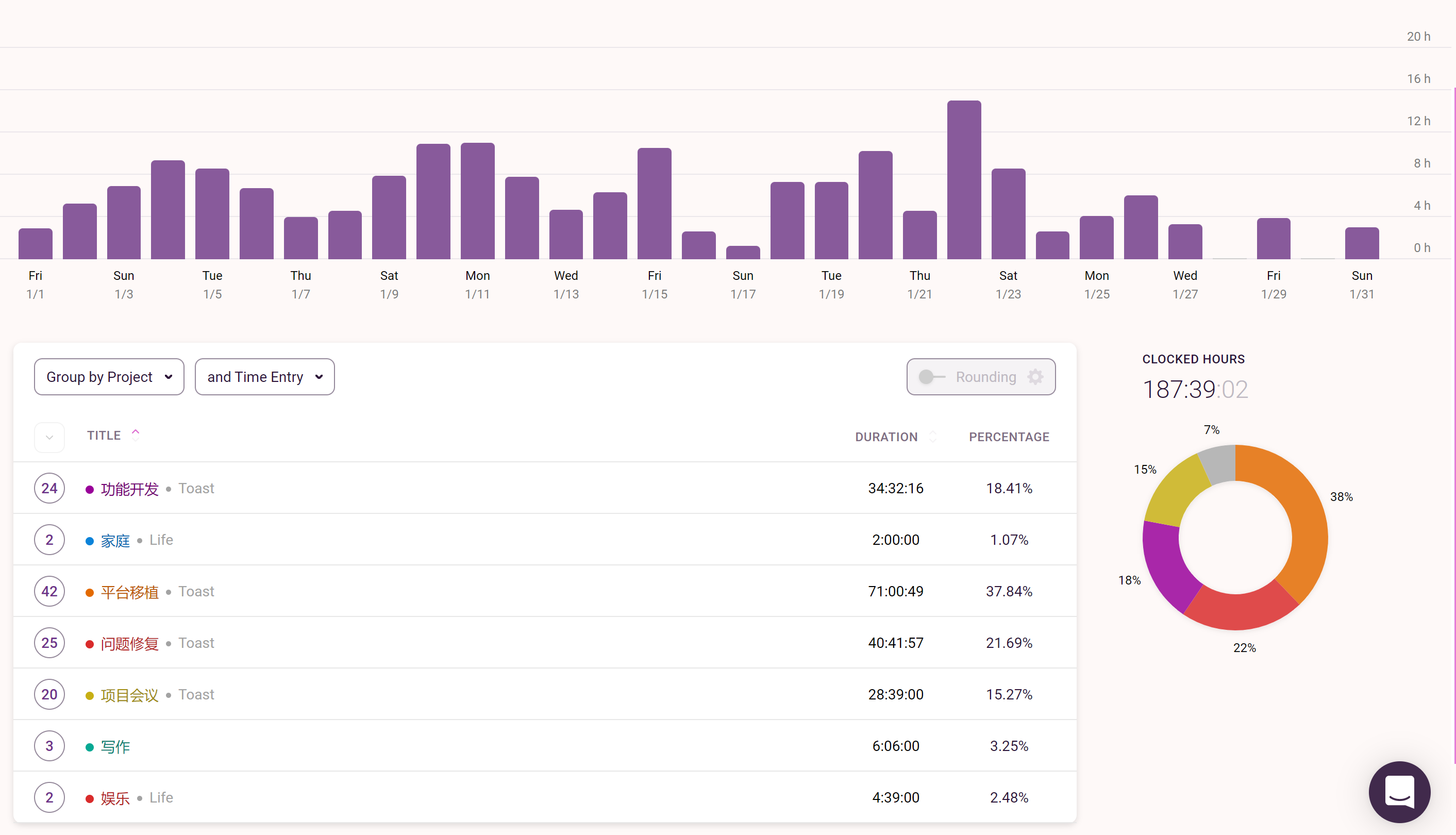
Task: Expand all rows with header chevron
Action: click(x=49, y=437)
